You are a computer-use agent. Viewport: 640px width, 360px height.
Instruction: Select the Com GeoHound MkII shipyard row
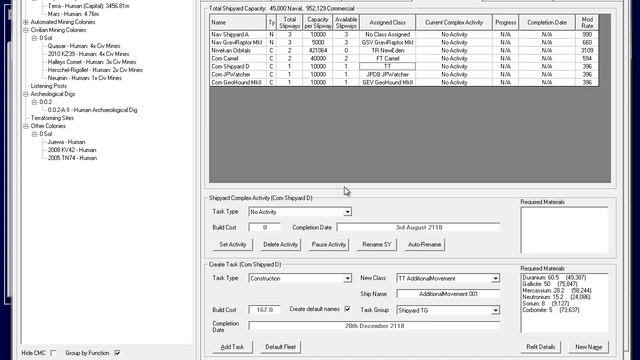click(404, 82)
